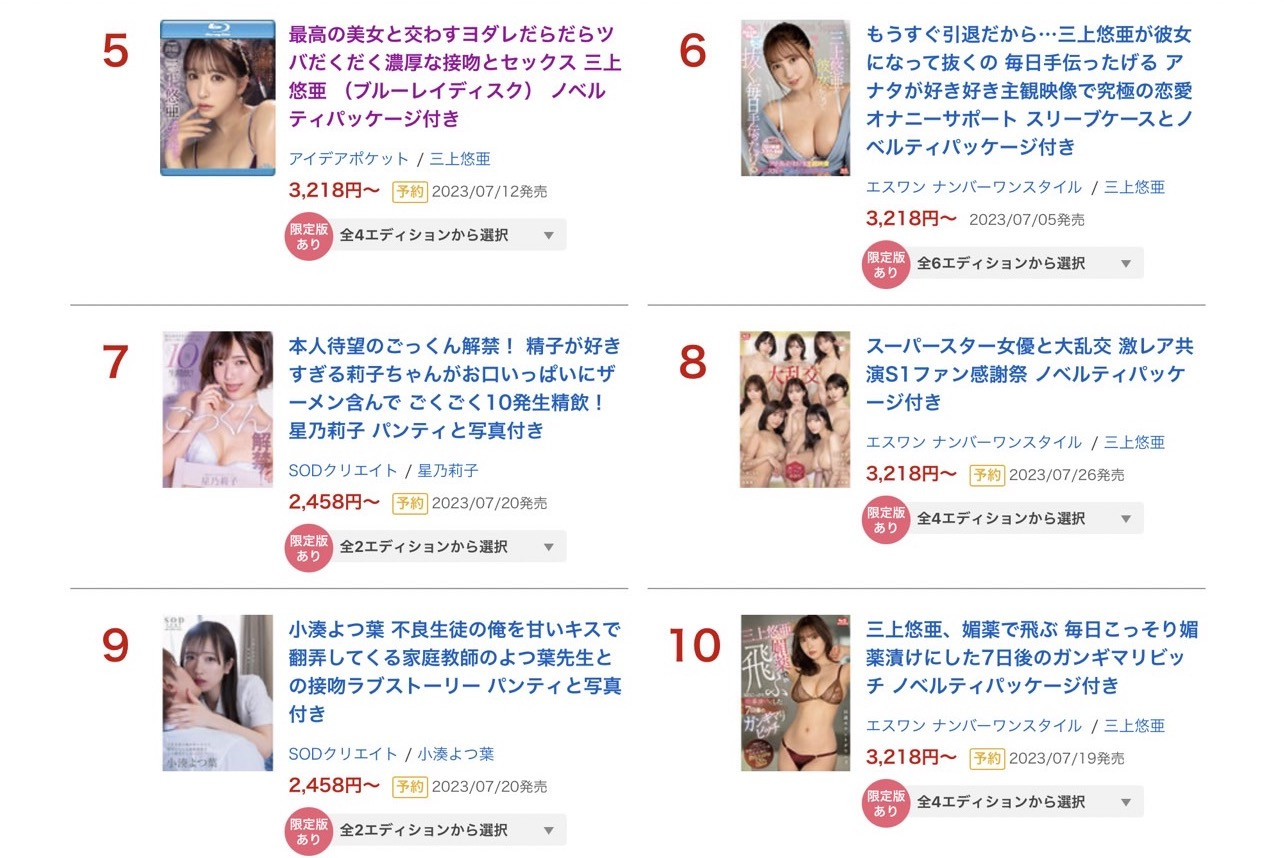Click the 星乃莉子 name link under rank 7
The height and width of the screenshot is (858, 1284).
click(x=448, y=470)
